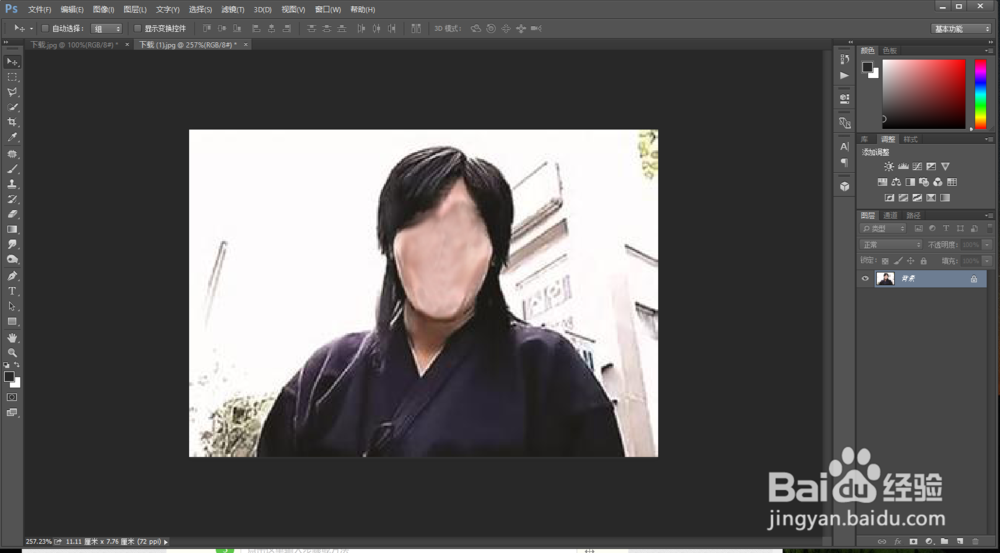Select the Eyedropper tool
1000x553 pixels.
[12, 137]
